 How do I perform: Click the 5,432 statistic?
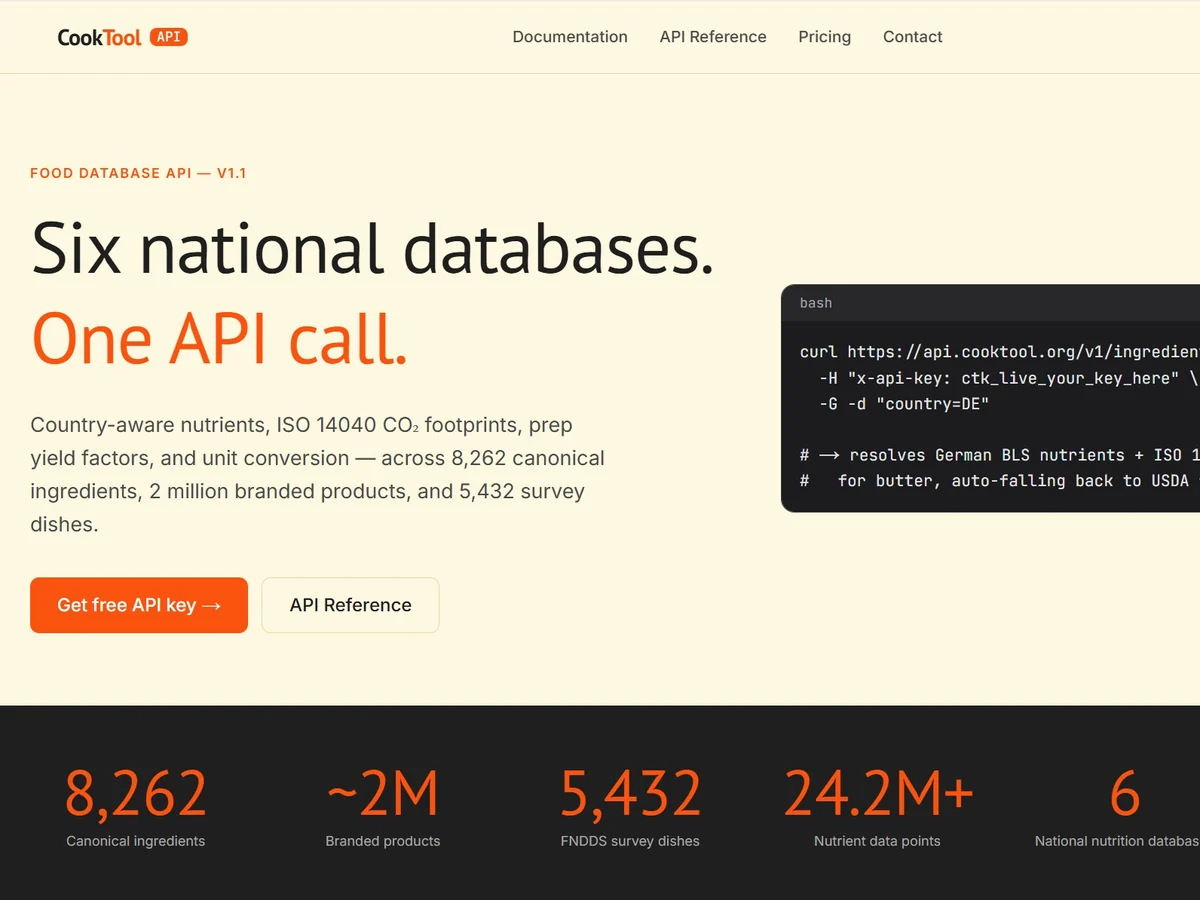pyautogui.click(x=630, y=794)
